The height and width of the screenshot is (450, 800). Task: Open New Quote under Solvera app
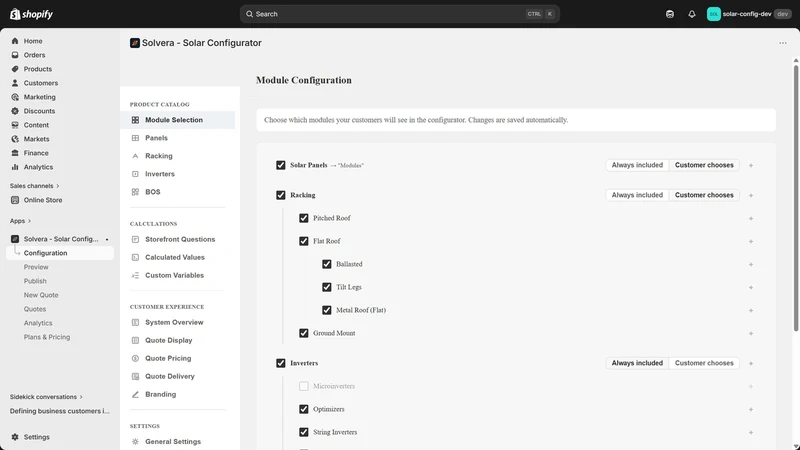(41, 295)
